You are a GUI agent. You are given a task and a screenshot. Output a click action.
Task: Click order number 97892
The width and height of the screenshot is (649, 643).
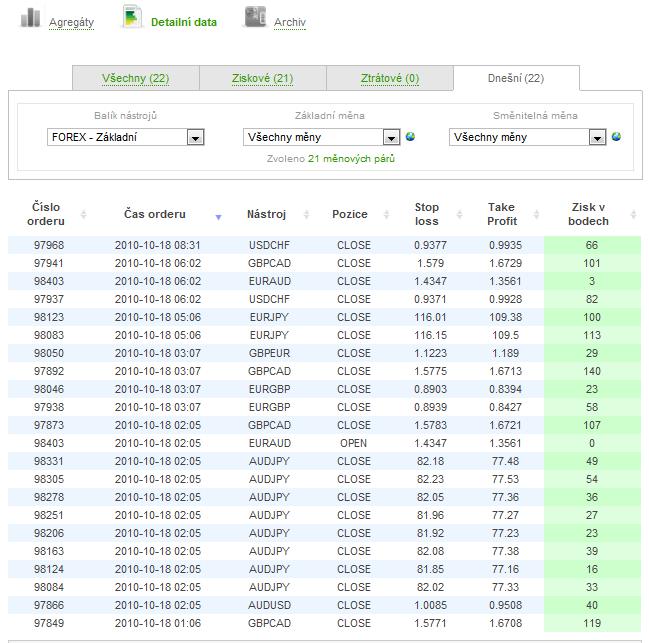click(49, 371)
